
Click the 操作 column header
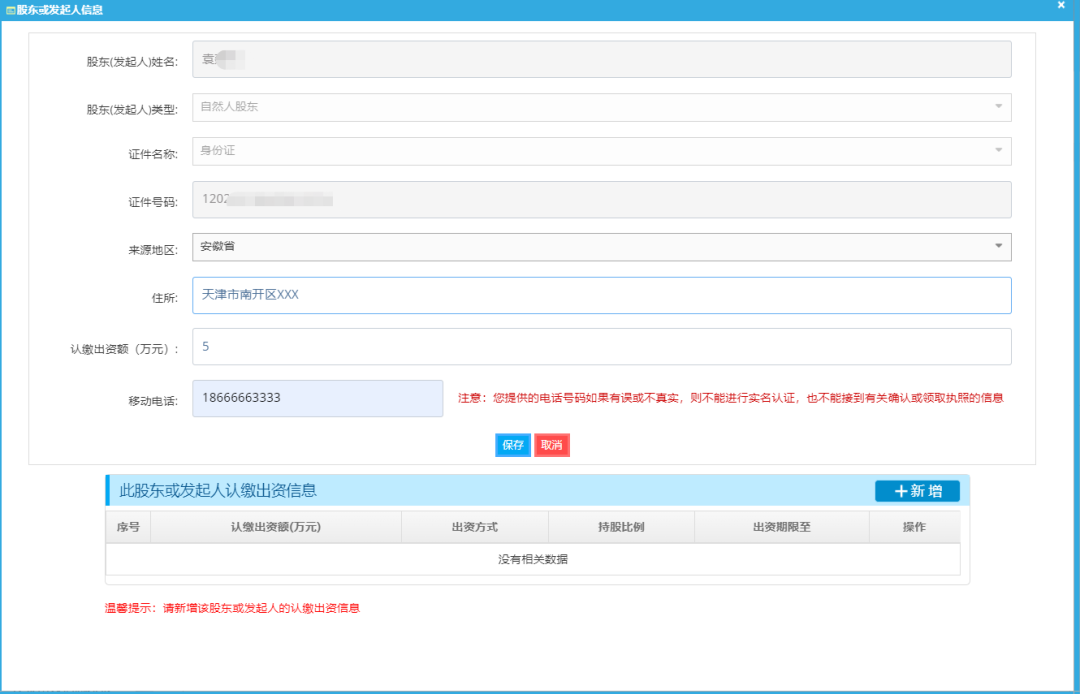(914, 527)
